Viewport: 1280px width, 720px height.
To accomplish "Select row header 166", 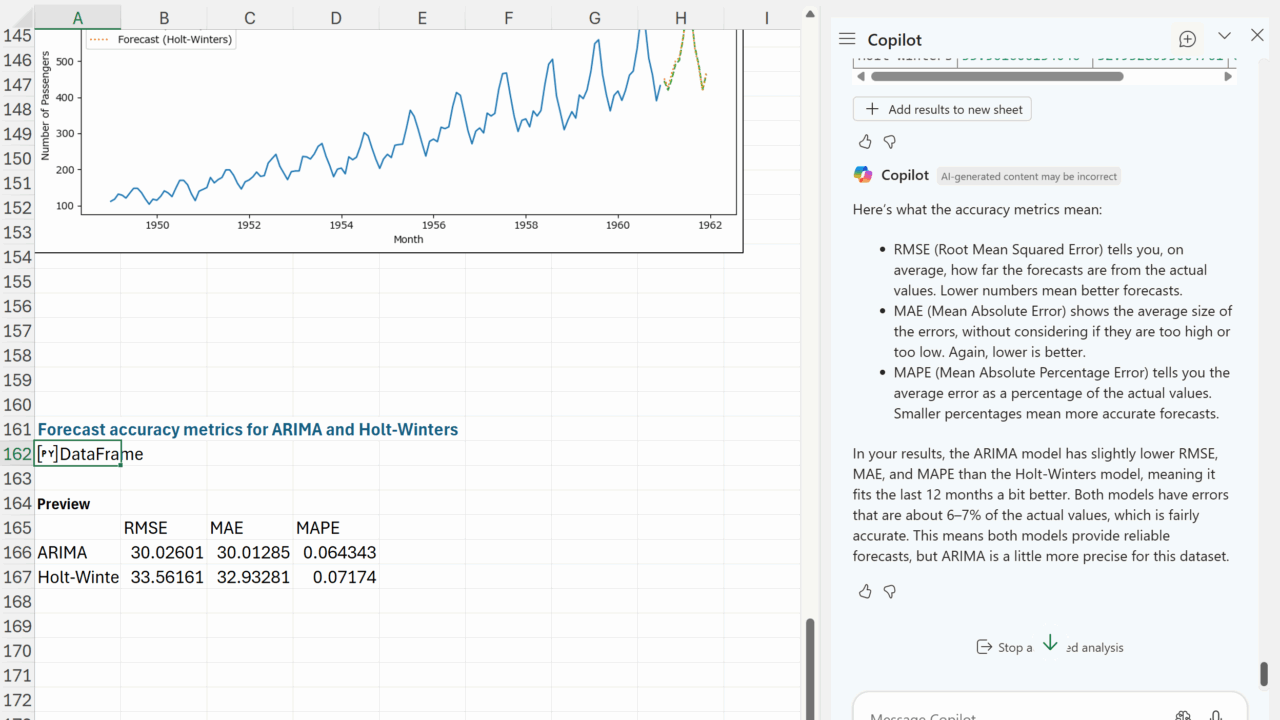I will click(x=17, y=552).
